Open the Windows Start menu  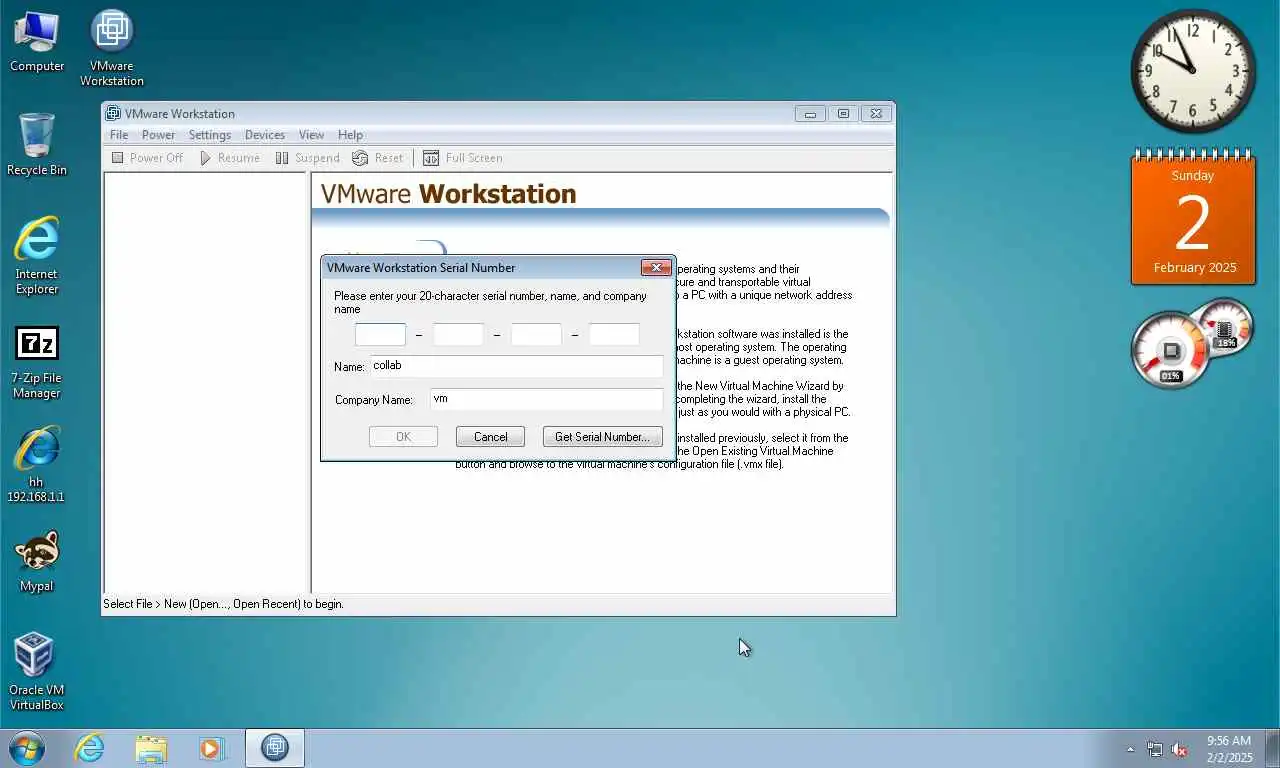(26, 748)
